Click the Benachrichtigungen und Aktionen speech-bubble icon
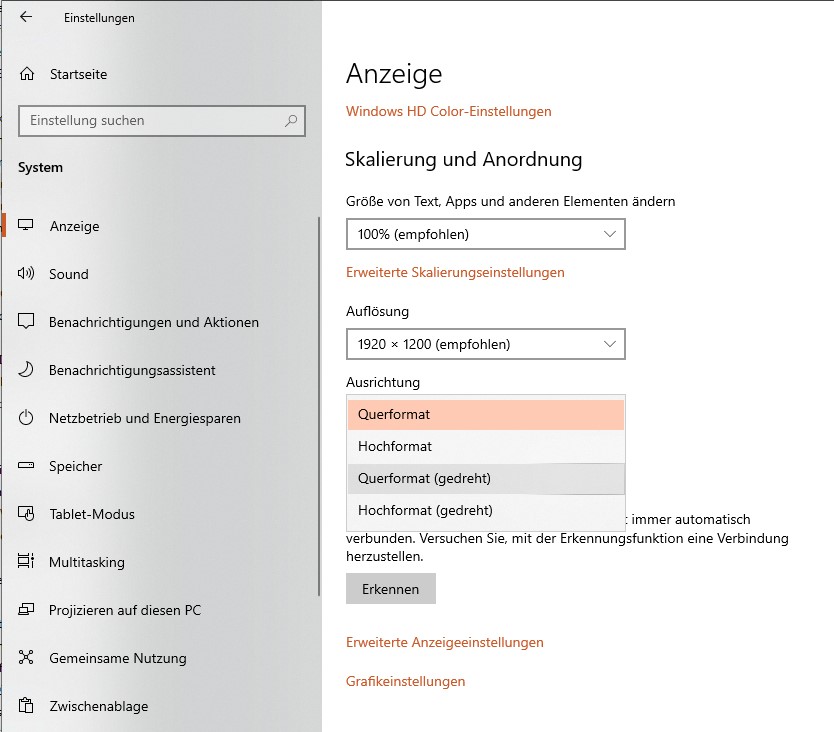Image resolution: width=834 pixels, height=732 pixels. pyautogui.click(x=26, y=321)
